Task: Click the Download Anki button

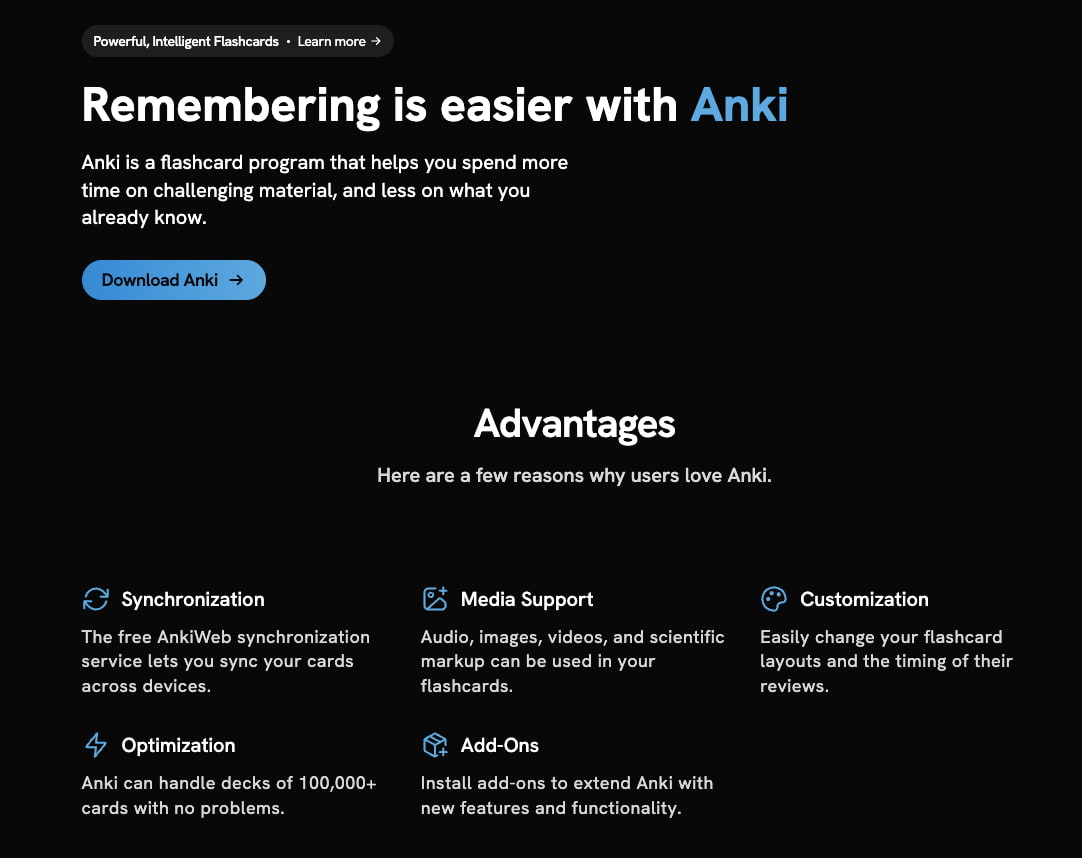Action: [x=173, y=280]
